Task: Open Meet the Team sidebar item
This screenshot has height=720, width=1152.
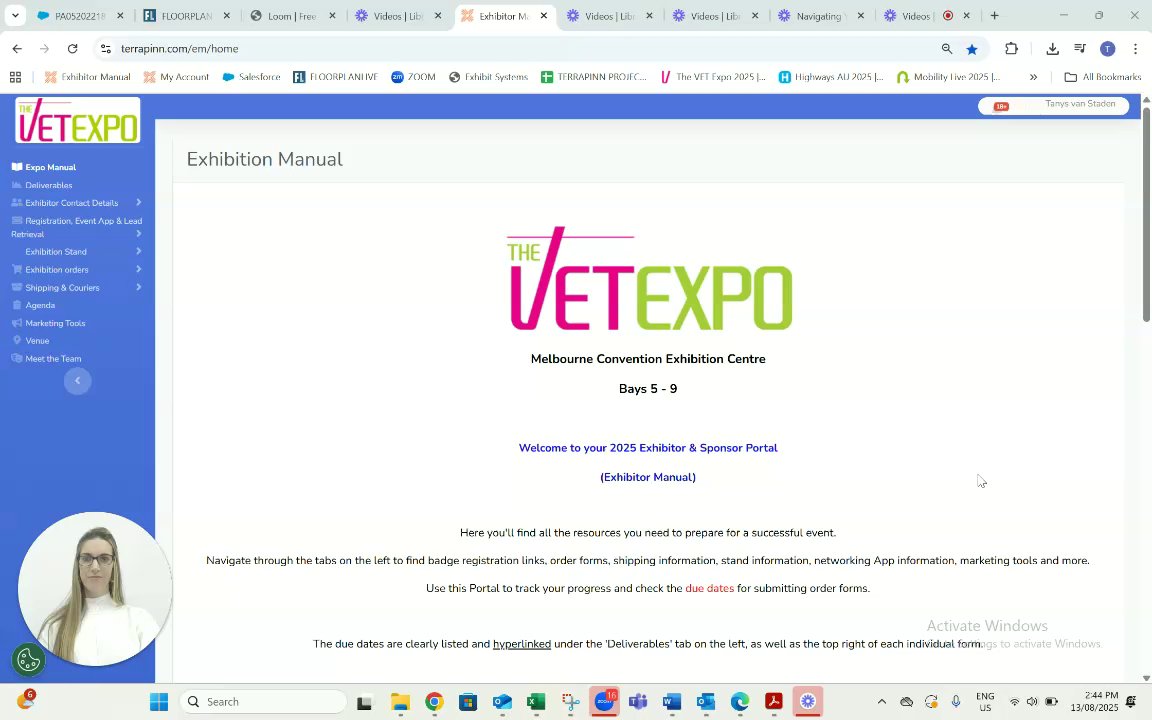Action: pyautogui.click(x=46, y=359)
